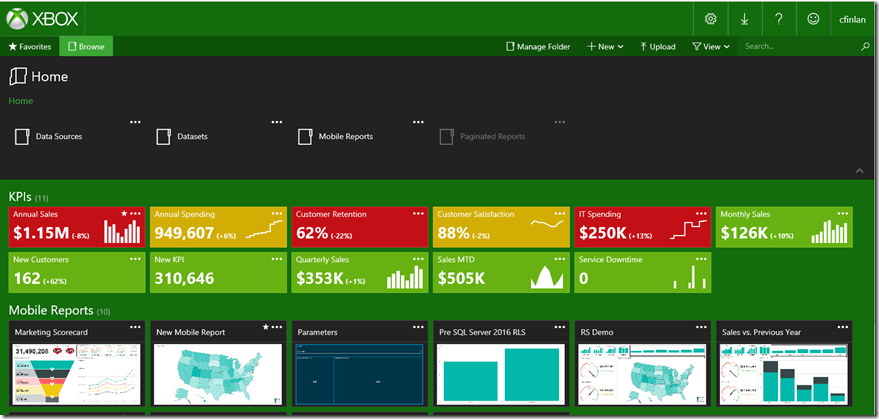Image resolution: width=879 pixels, height=419 pixels.
Task: Open ellipsis menu on New Customers KPI
Action: point(136,259)
